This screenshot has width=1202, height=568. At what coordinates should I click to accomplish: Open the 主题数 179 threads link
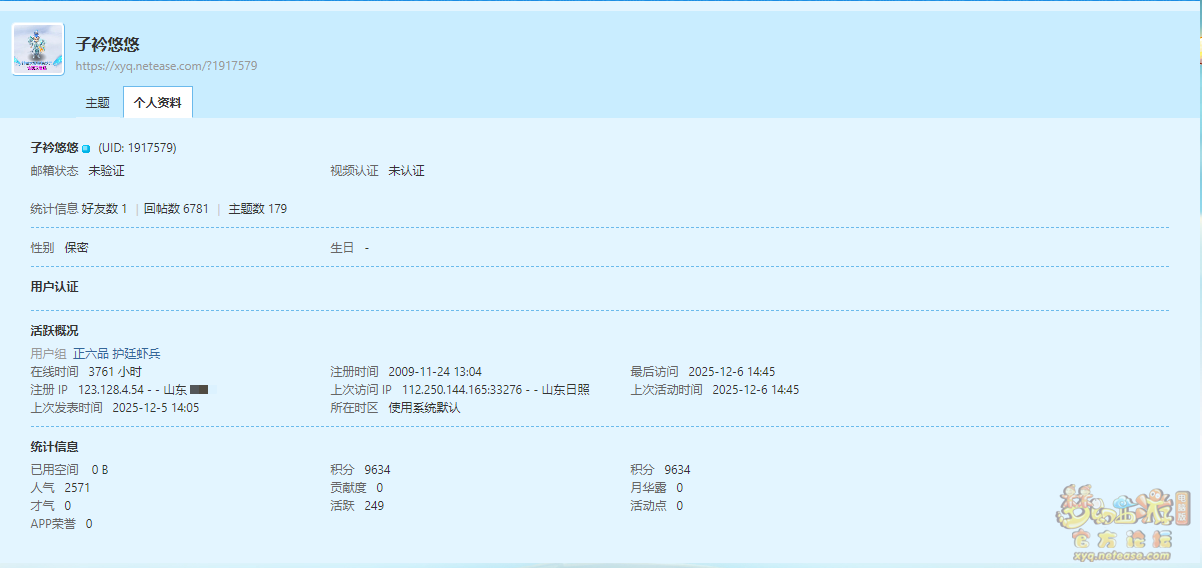point(258,209)
